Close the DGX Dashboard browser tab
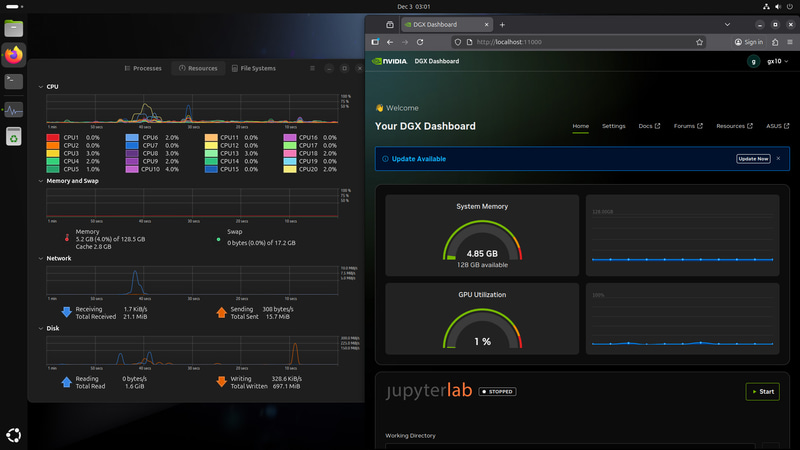 coord(486,24)
